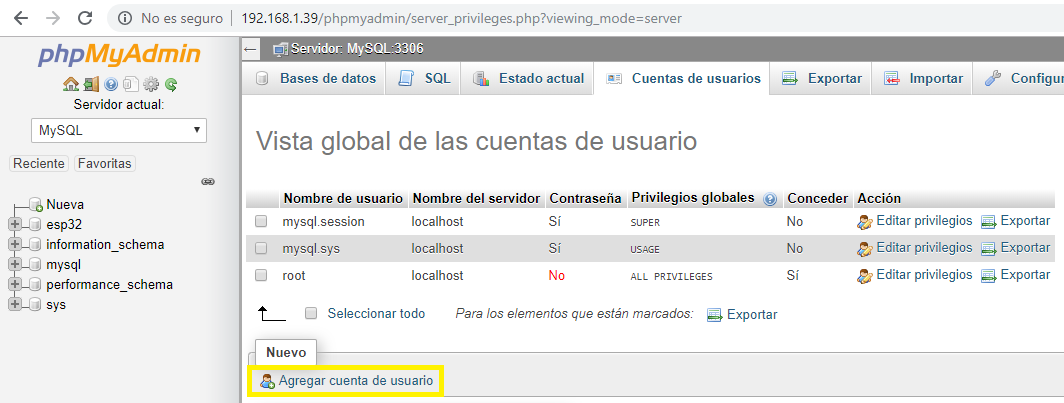This screenshot has height=403, width=1064.
Task: Go back with browser back arrow
Action: click(x=20, y=18)
